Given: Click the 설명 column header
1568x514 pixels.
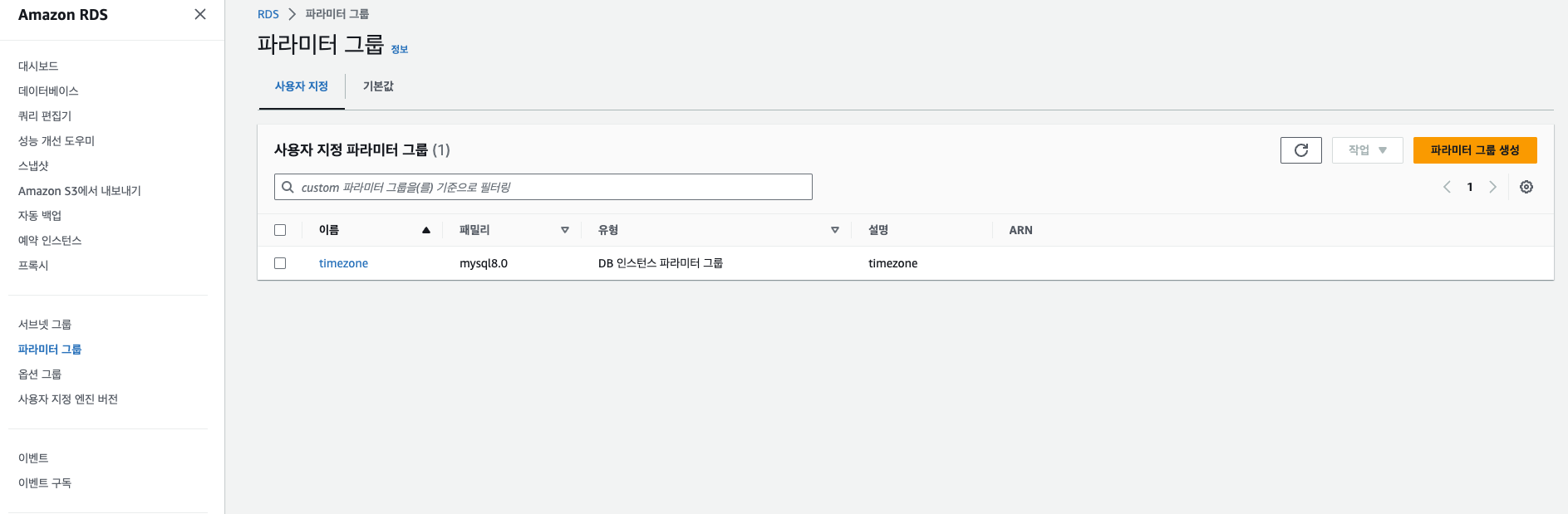Looking at the screenshot, I should (878, 230).
